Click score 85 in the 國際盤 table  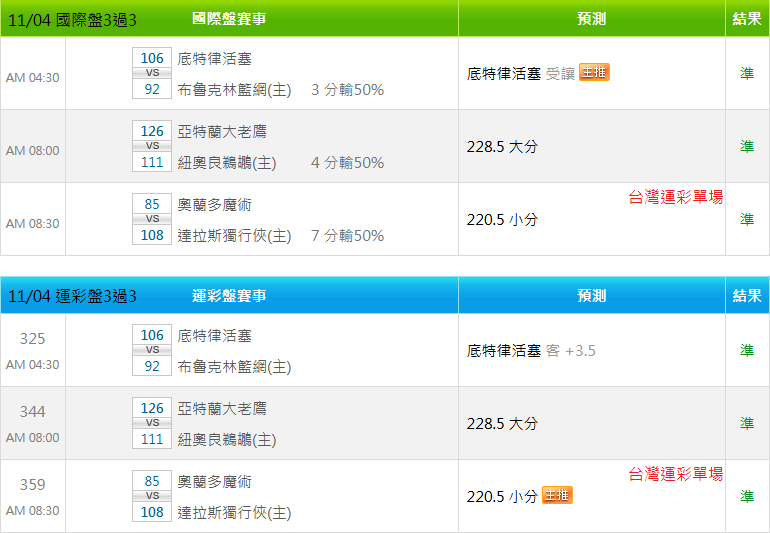152,204
